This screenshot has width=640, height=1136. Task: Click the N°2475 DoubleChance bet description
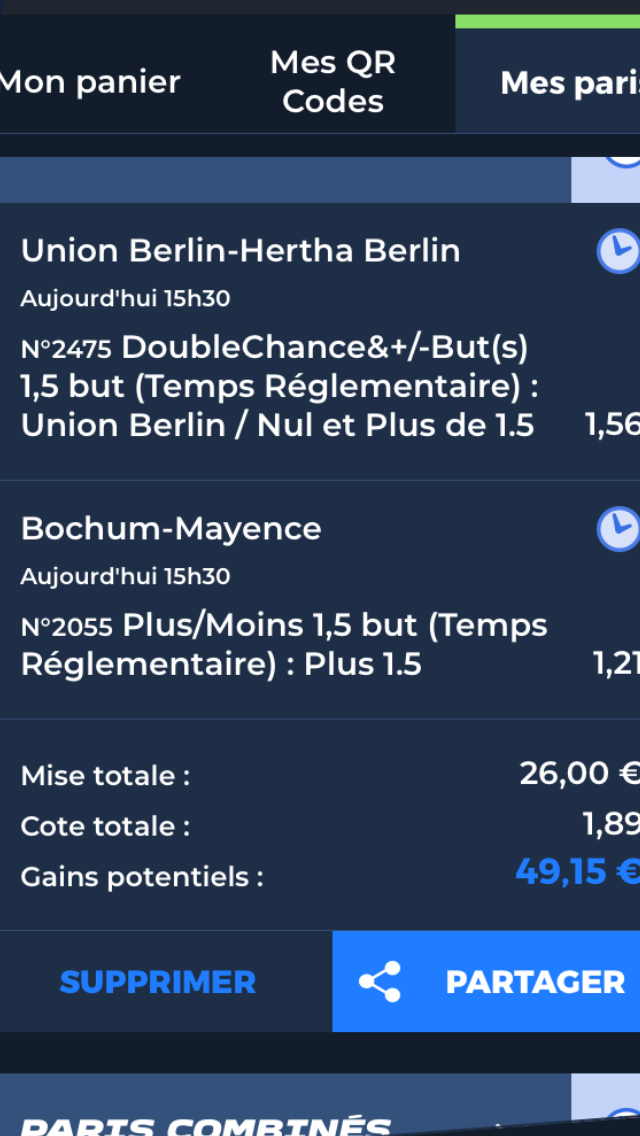coord(280,387)
